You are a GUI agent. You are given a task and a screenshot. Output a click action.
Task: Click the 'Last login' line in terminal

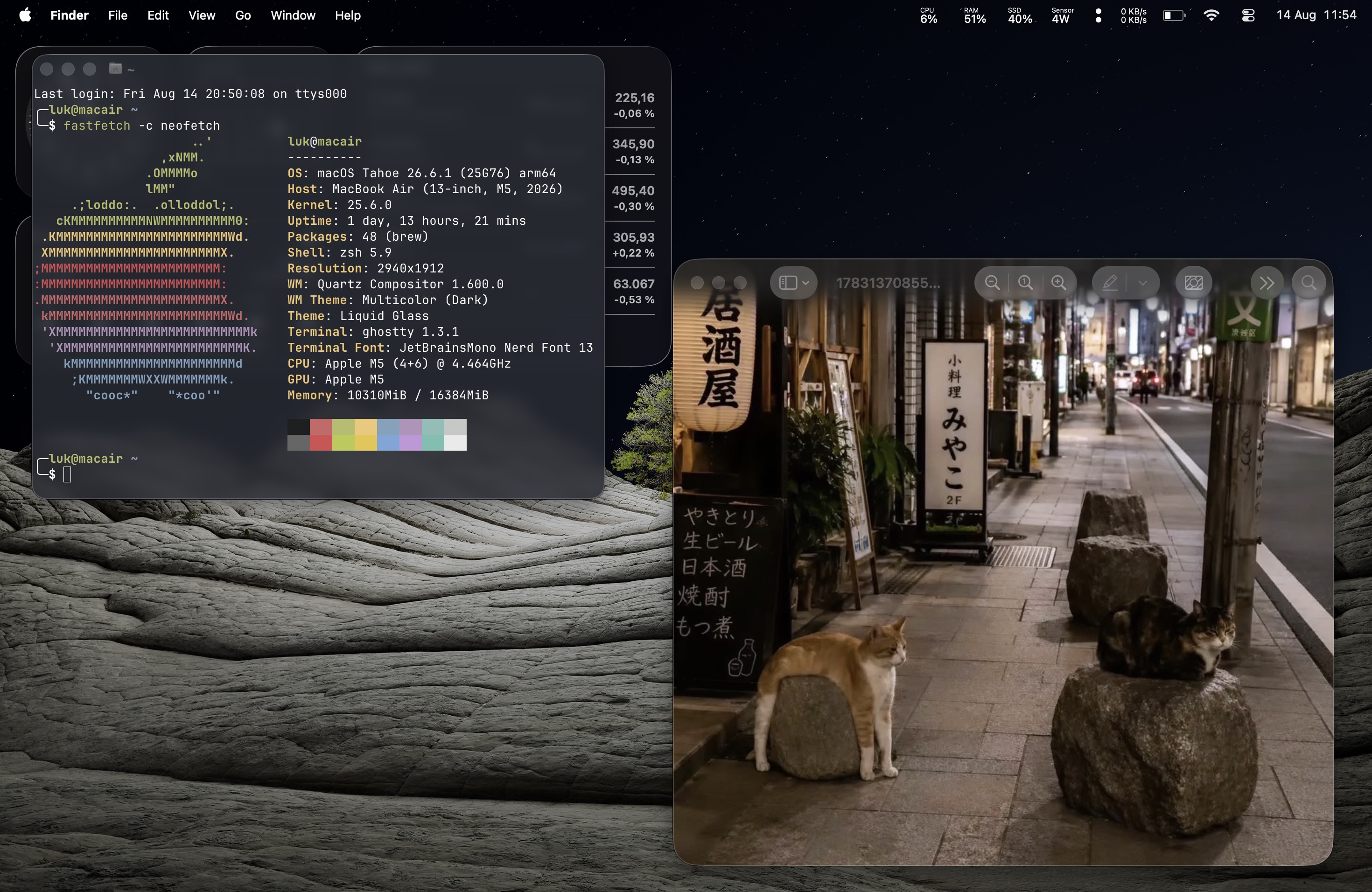click(x=190, y=93)
